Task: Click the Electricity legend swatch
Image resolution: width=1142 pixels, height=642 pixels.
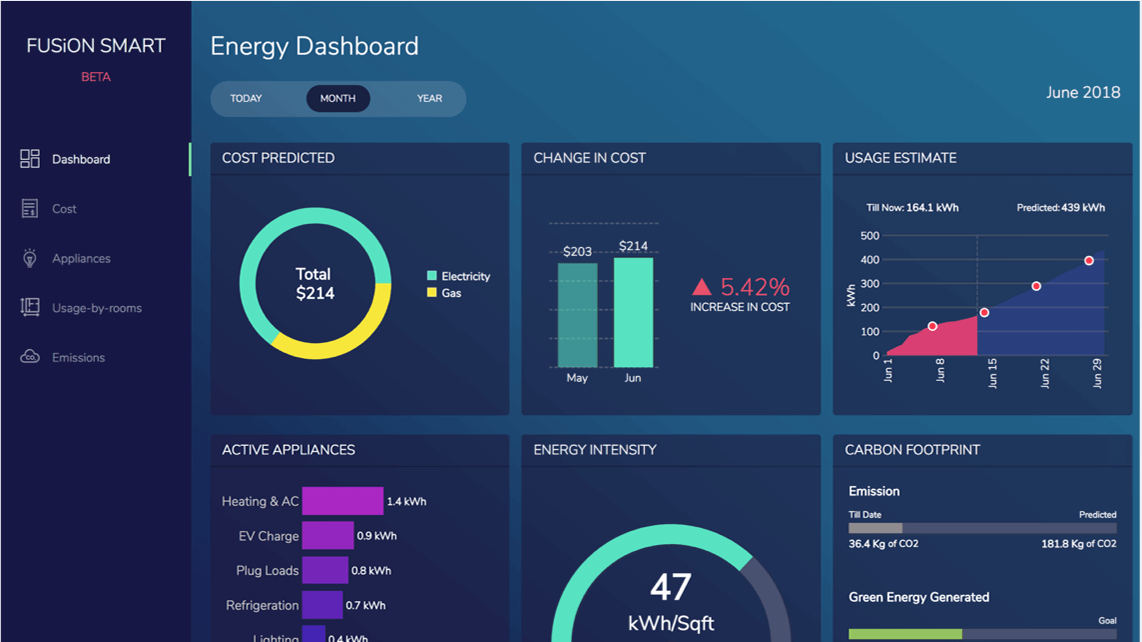Action: [431, 276]
